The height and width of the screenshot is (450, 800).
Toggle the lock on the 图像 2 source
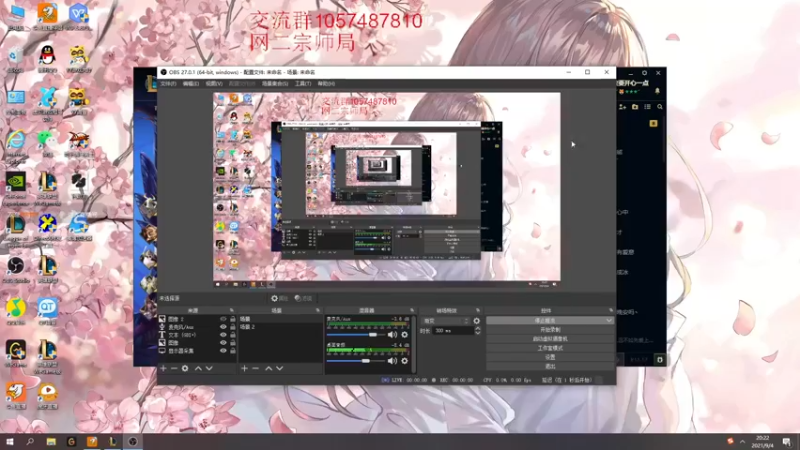coord(233,319)
